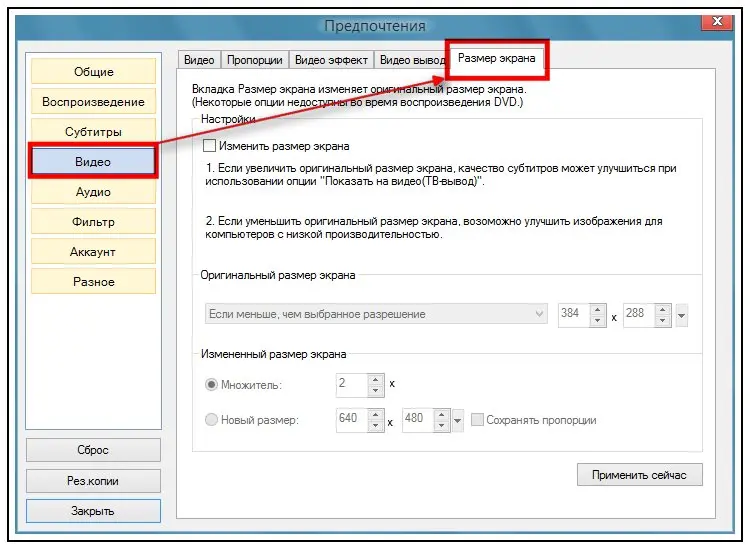This screenshot has width=750, height=549.
Task: Click the 288 height input field
Action: tap(639, 315)
